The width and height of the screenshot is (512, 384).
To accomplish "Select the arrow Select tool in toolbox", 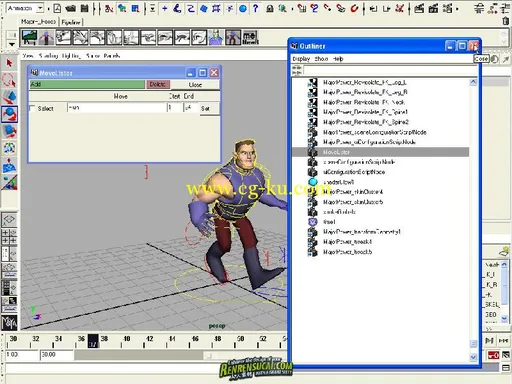I will (x=9, y=63).
